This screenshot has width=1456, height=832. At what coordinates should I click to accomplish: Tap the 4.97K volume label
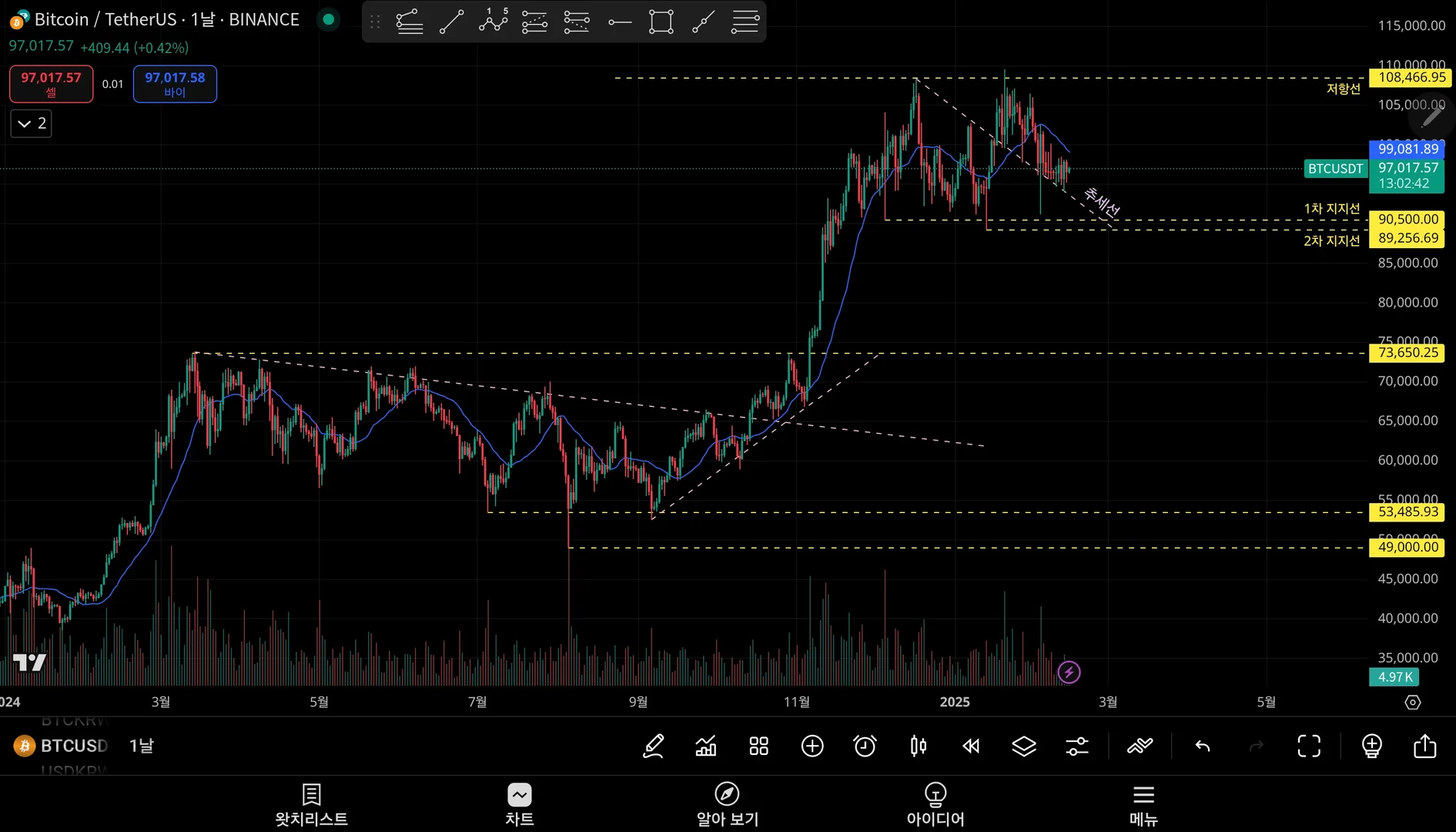(1395, 677)
